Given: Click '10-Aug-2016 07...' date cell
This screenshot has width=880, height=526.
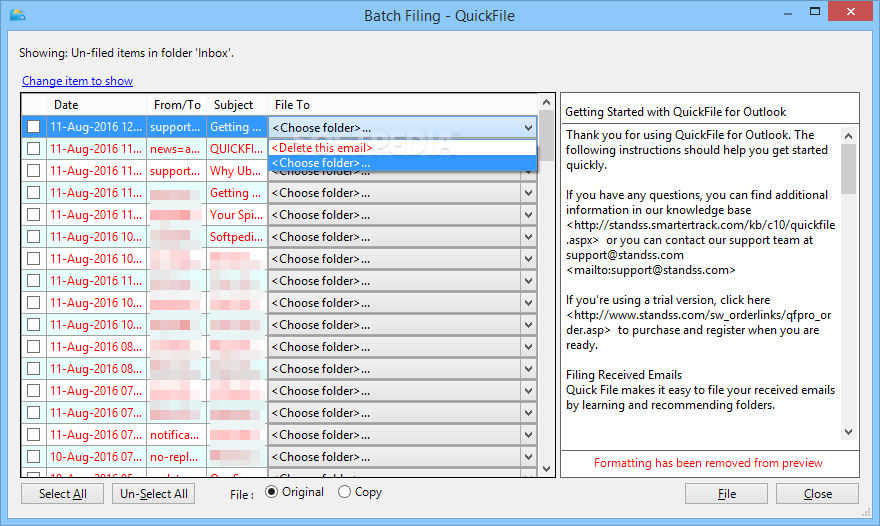Looking at the screenshot, I should pos(97,456).
